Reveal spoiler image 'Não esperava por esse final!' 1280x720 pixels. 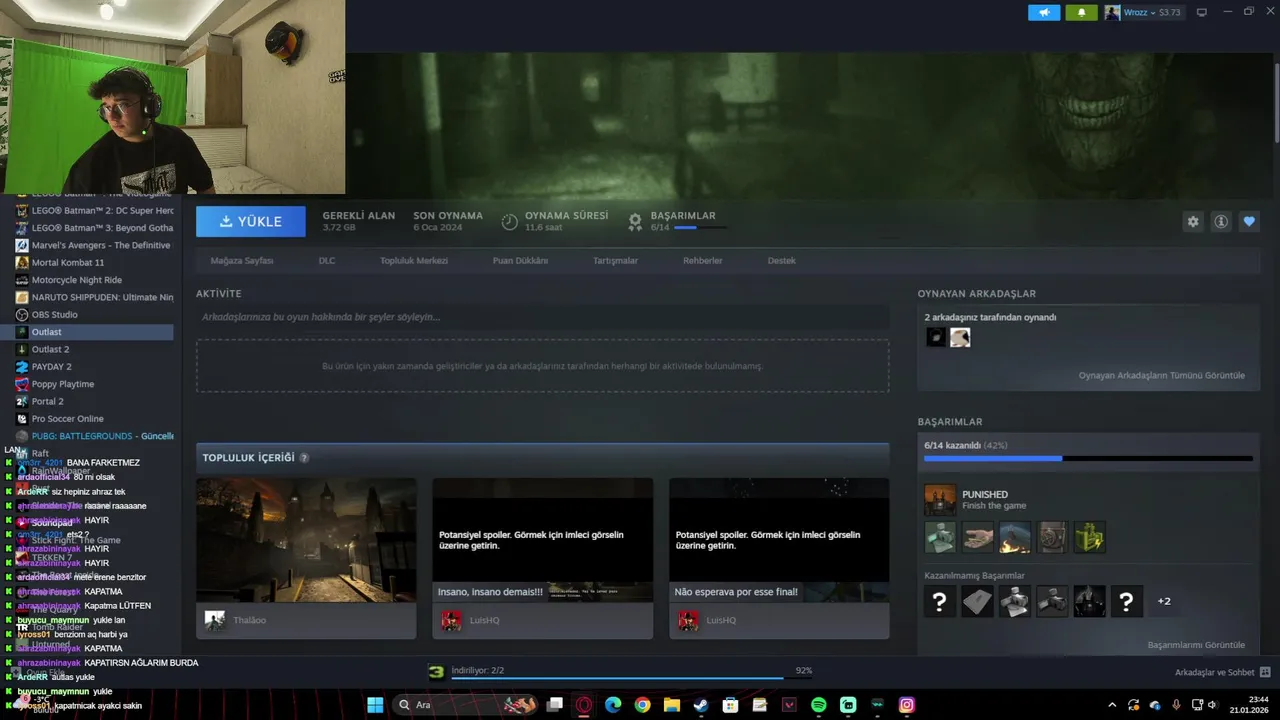click(x=779, y=540)
